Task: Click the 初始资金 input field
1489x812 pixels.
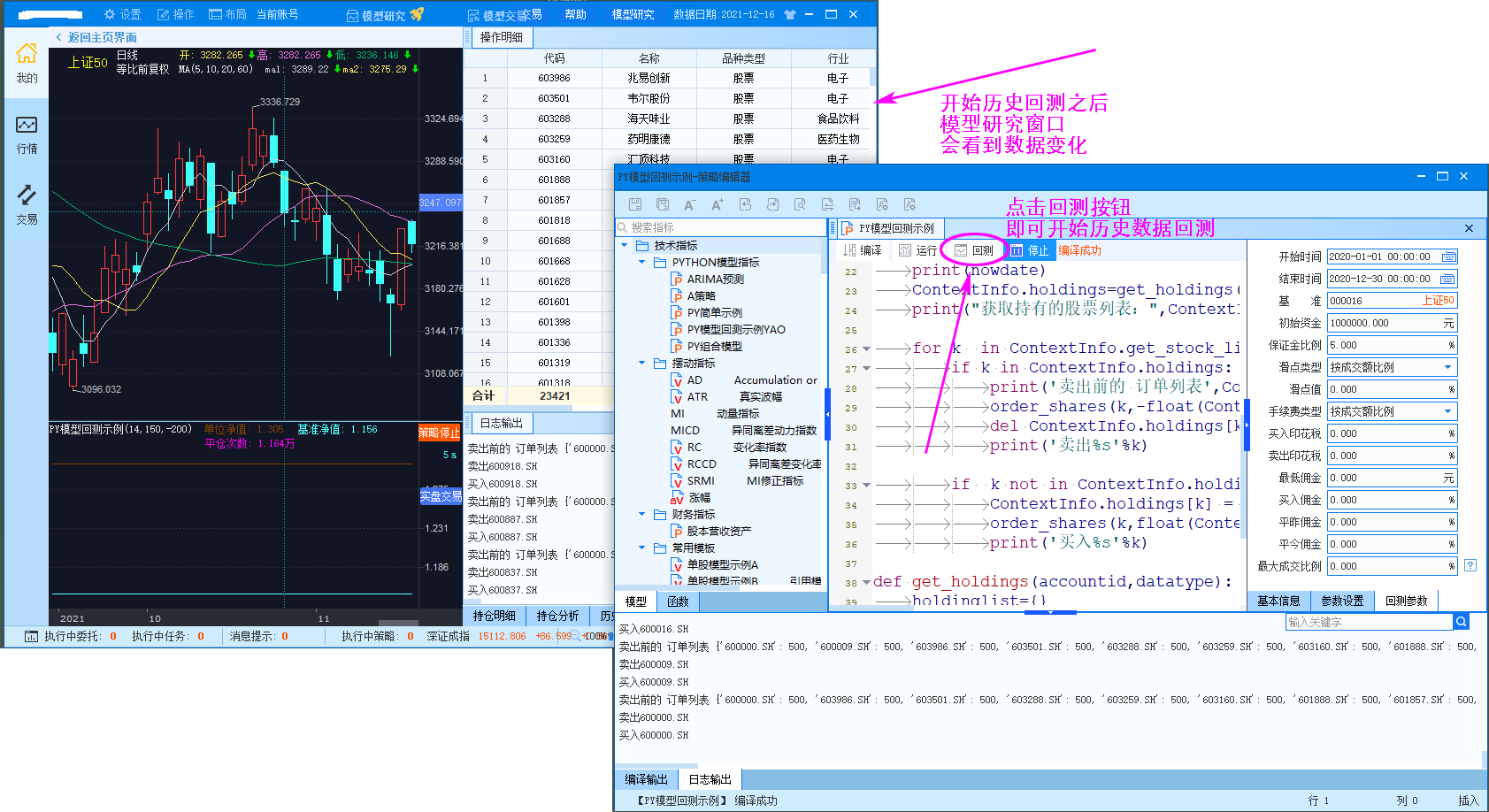Action: tap(1392, 323)
